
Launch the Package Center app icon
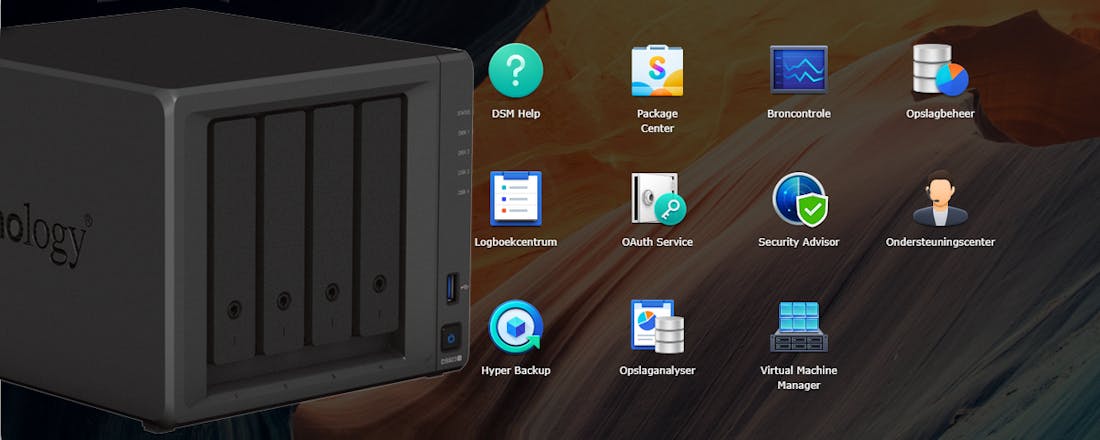[x=657, y=70]
